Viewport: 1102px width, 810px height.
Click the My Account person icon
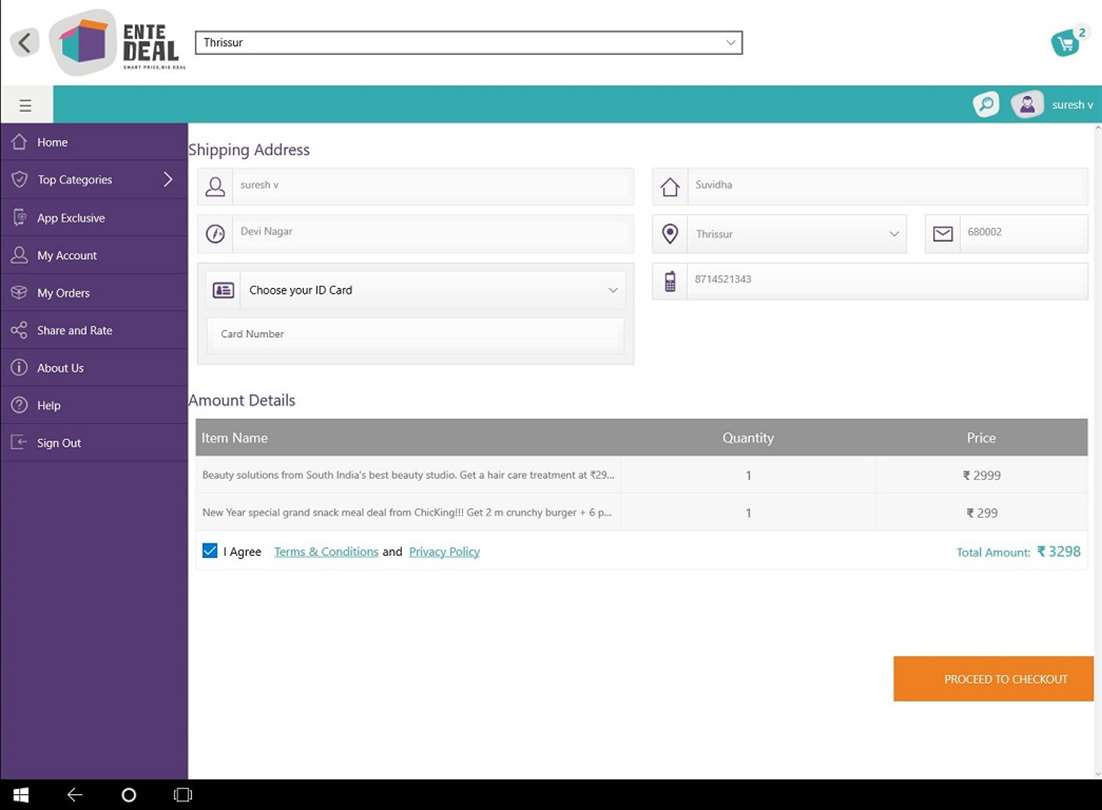20,255
